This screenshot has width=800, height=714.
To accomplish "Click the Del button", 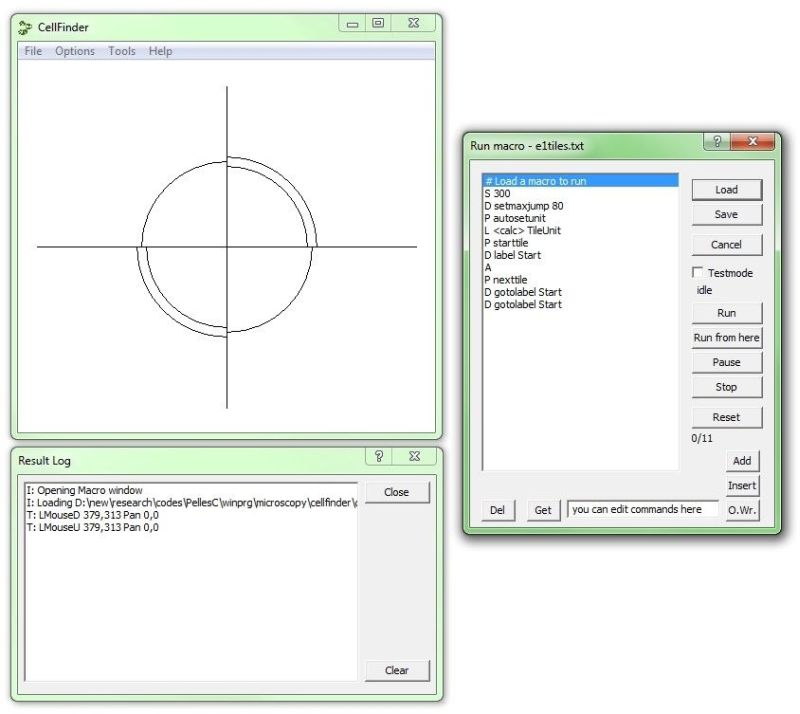I will [498, 510].
